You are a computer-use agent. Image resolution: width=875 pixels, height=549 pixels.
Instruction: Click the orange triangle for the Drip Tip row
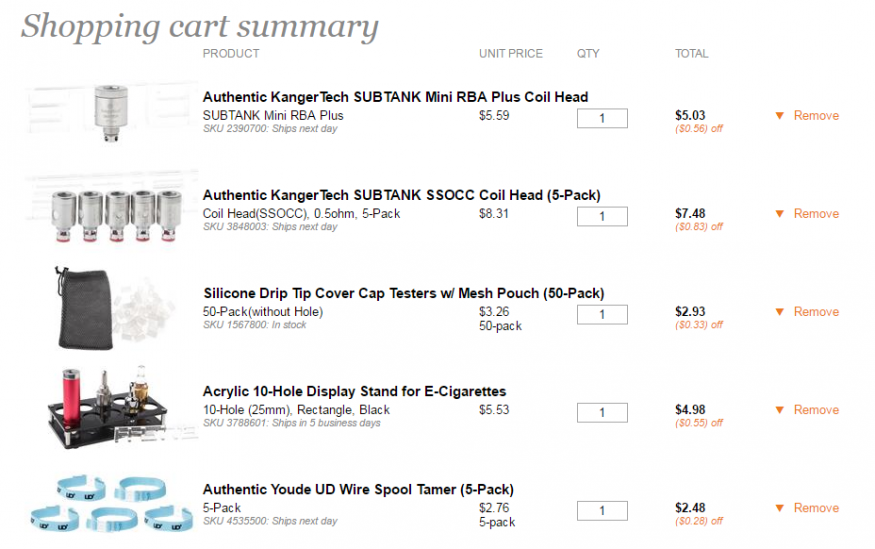coord(779,312)
